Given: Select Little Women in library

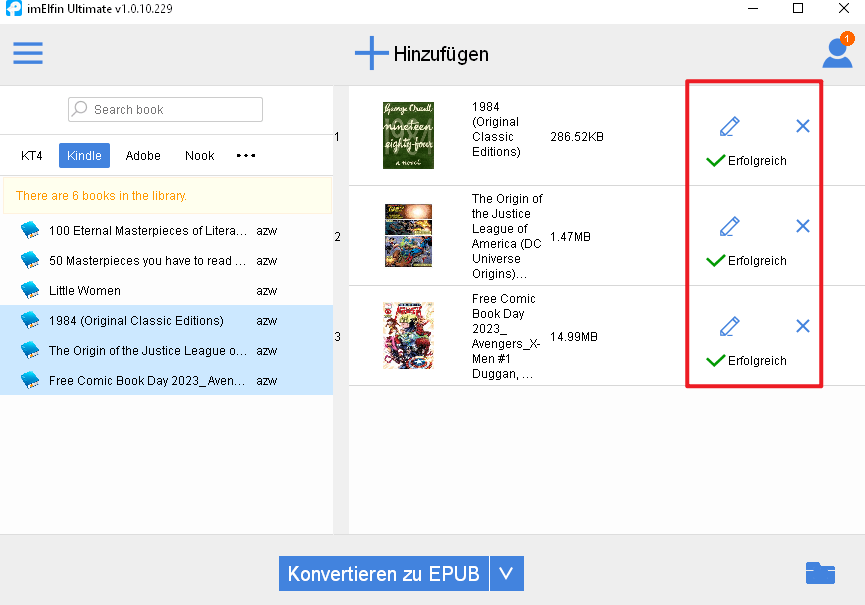Looking at the screenshot, I should [x=167, y=290].
